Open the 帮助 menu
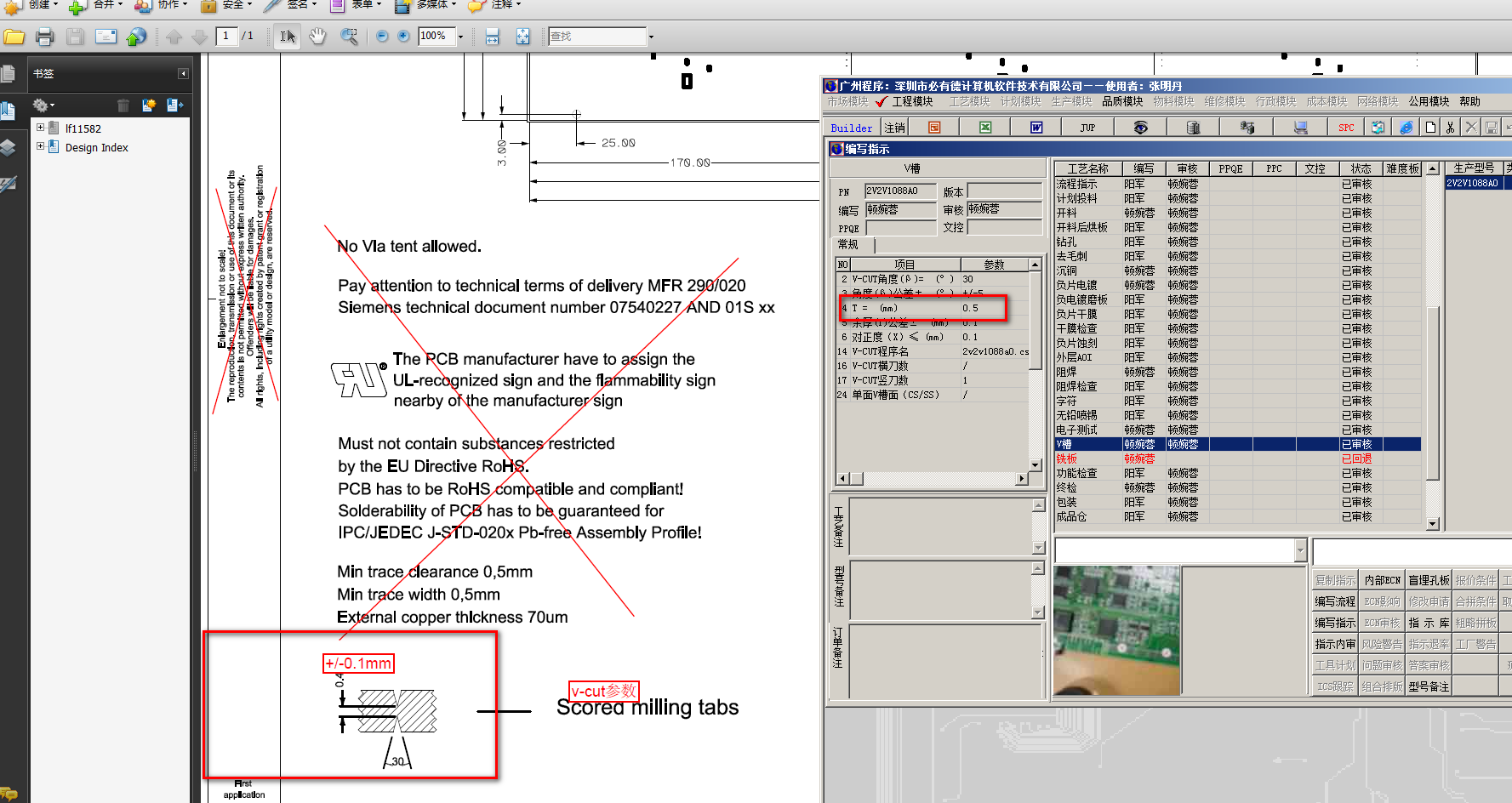This screenshot has height=803, width=1512. coord(1469,101)
